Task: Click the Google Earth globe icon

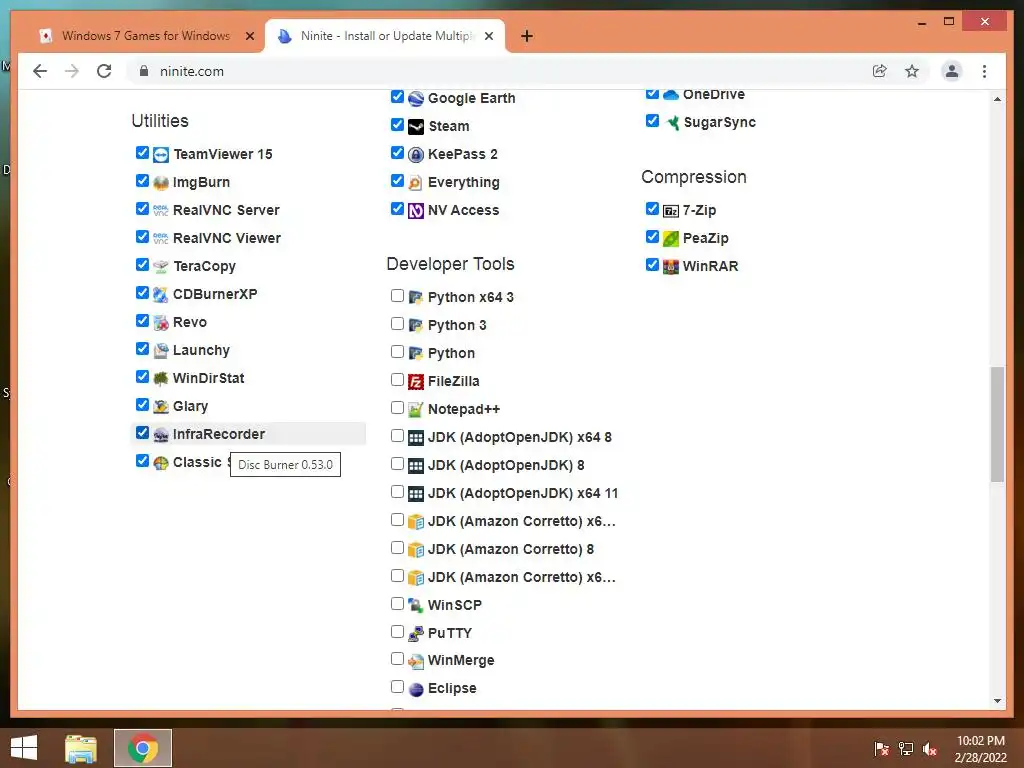Action: [416, 99]
